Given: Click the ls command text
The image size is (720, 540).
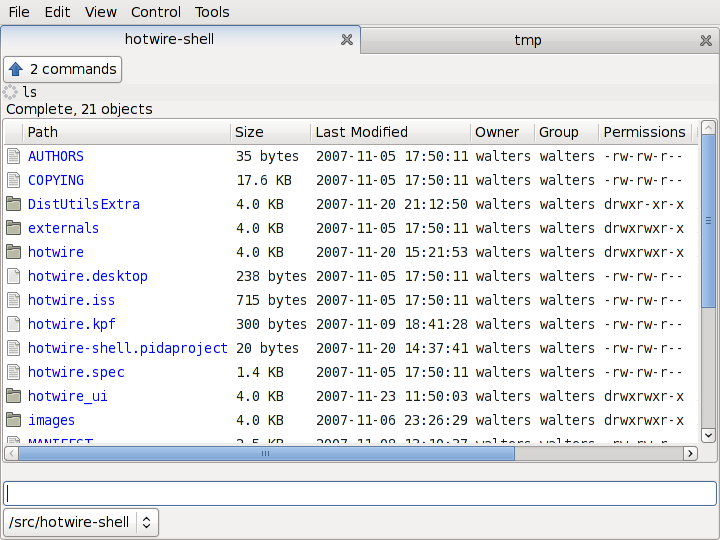Looking at the screenshot, I should coord(30,92).
